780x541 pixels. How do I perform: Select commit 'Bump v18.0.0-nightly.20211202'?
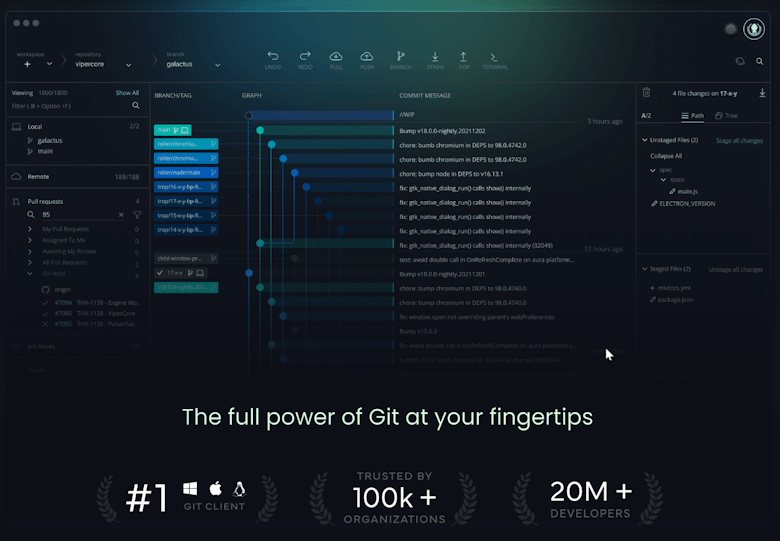442,131
